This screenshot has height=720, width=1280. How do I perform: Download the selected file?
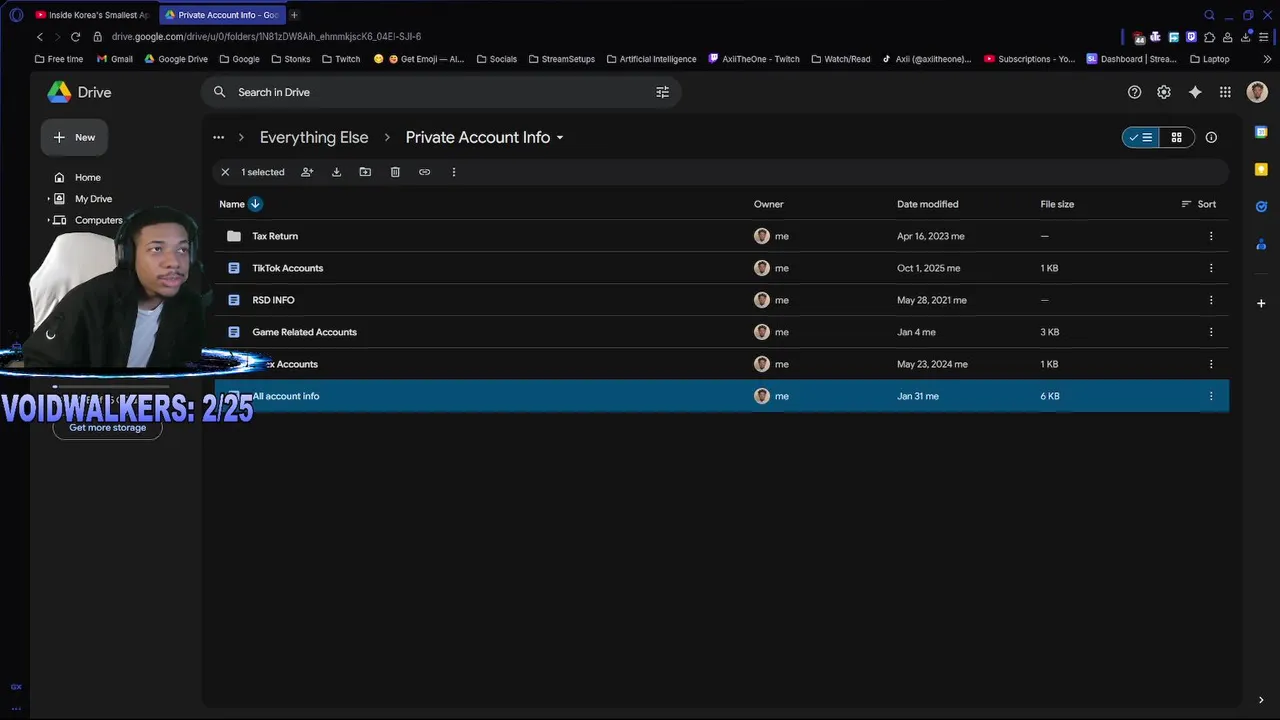[x=336, y=172]
